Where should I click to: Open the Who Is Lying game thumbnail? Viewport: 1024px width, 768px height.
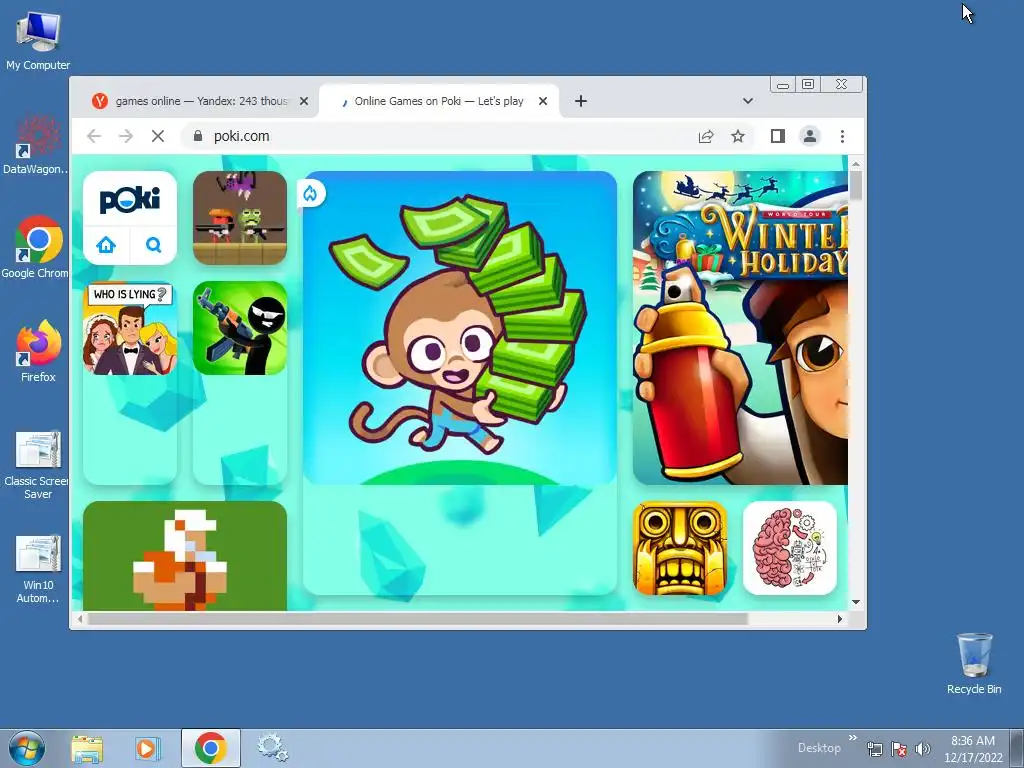point(130,328)
